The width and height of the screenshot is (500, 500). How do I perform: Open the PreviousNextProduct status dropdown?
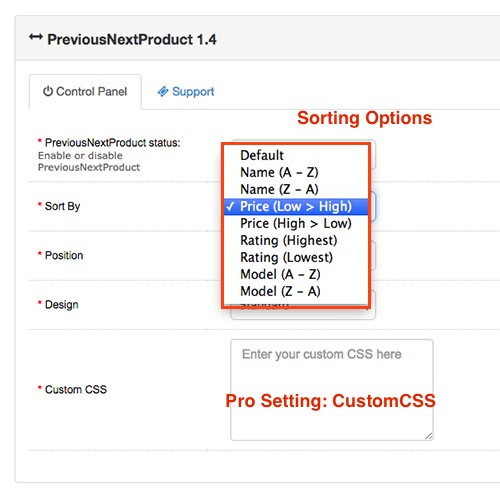(373, 155)
